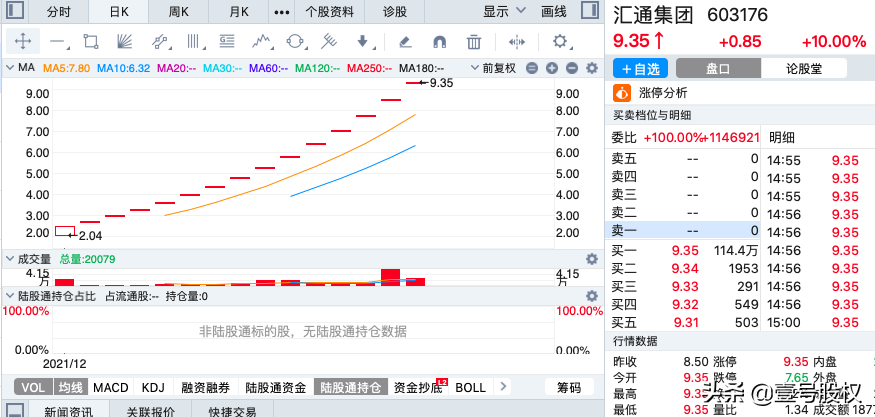Viewport: 875px width, 417px height.
Task: Select the straight line drawing tool
Action: coord(57,41)
